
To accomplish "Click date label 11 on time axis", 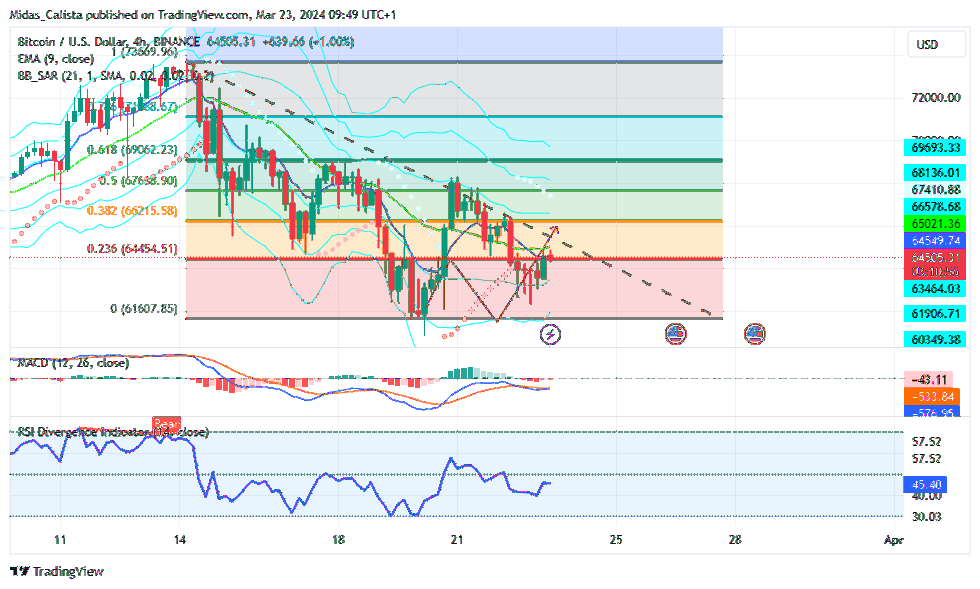I will [60, 540].
